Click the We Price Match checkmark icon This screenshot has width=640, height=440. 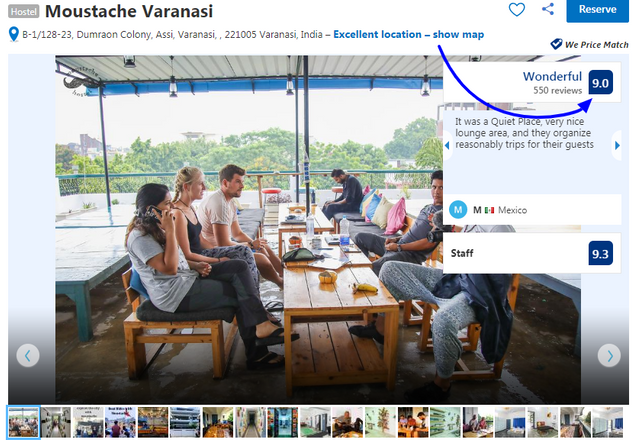(556, 44)
